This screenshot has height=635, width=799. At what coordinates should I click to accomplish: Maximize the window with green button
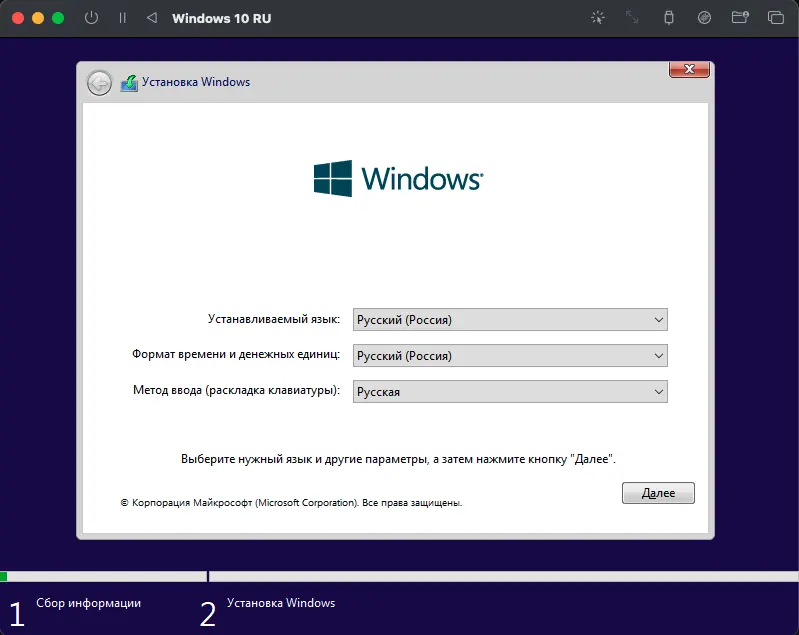click(x=58, y=18)
